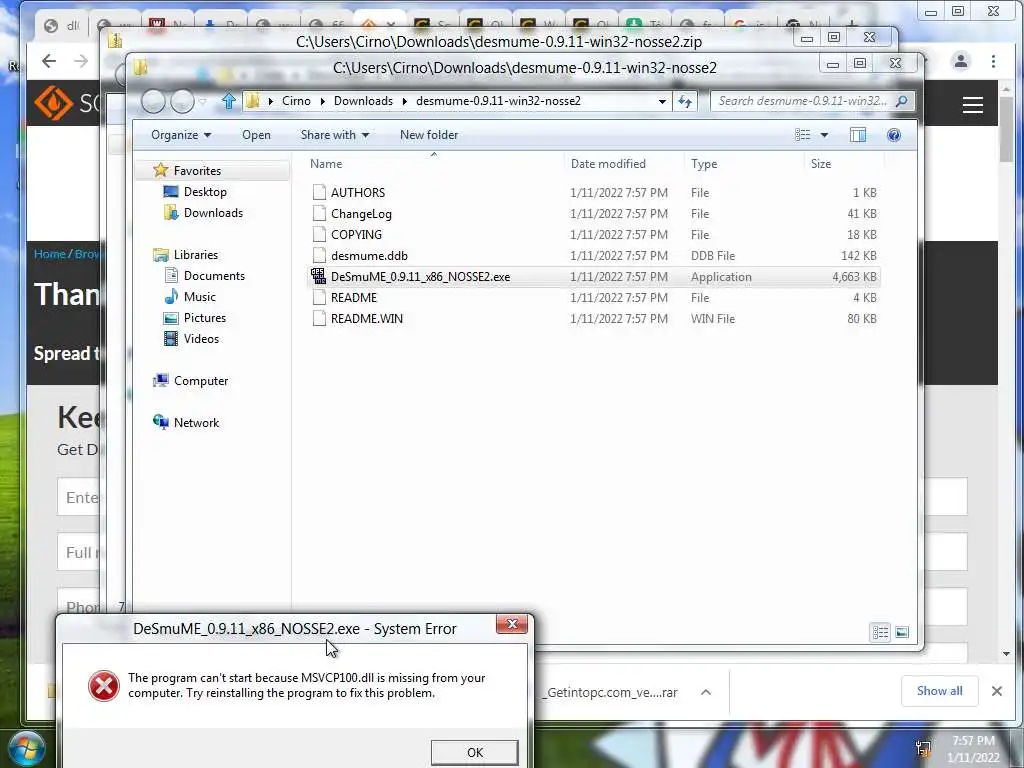The height and width of the screenshot is (768, 1024).
Task: Click the arrow after Downloads in breadcrumb
Action: point(405,101)
